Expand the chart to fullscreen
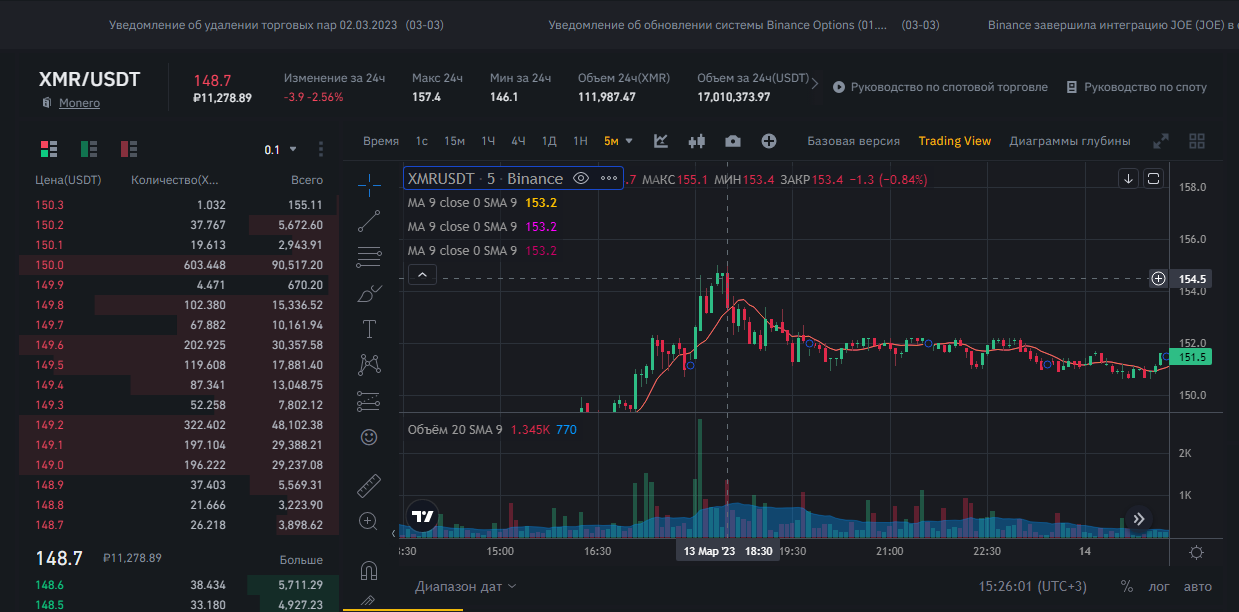1239x612 pixels. [1161, 141]
